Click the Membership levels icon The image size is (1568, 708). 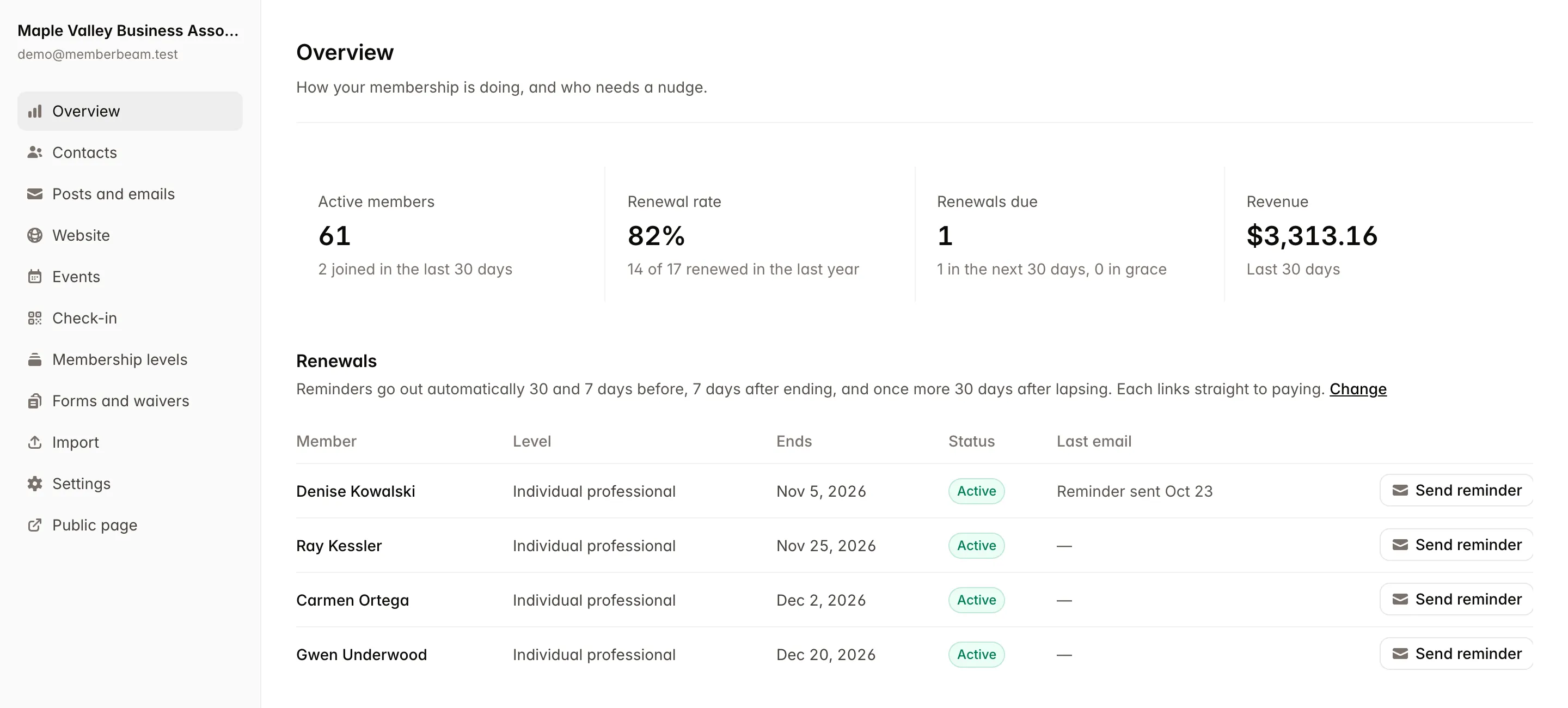(x=35, y=360)
